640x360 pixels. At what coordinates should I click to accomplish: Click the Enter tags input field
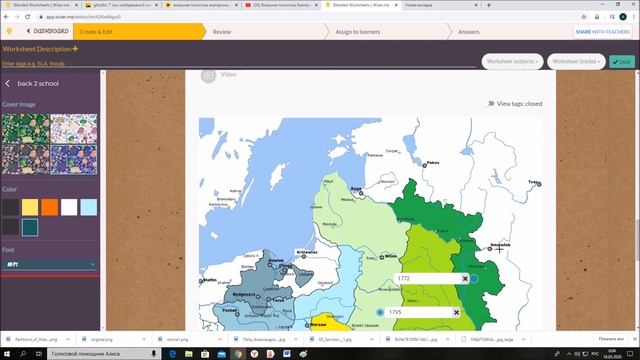[x=239, y=64]
